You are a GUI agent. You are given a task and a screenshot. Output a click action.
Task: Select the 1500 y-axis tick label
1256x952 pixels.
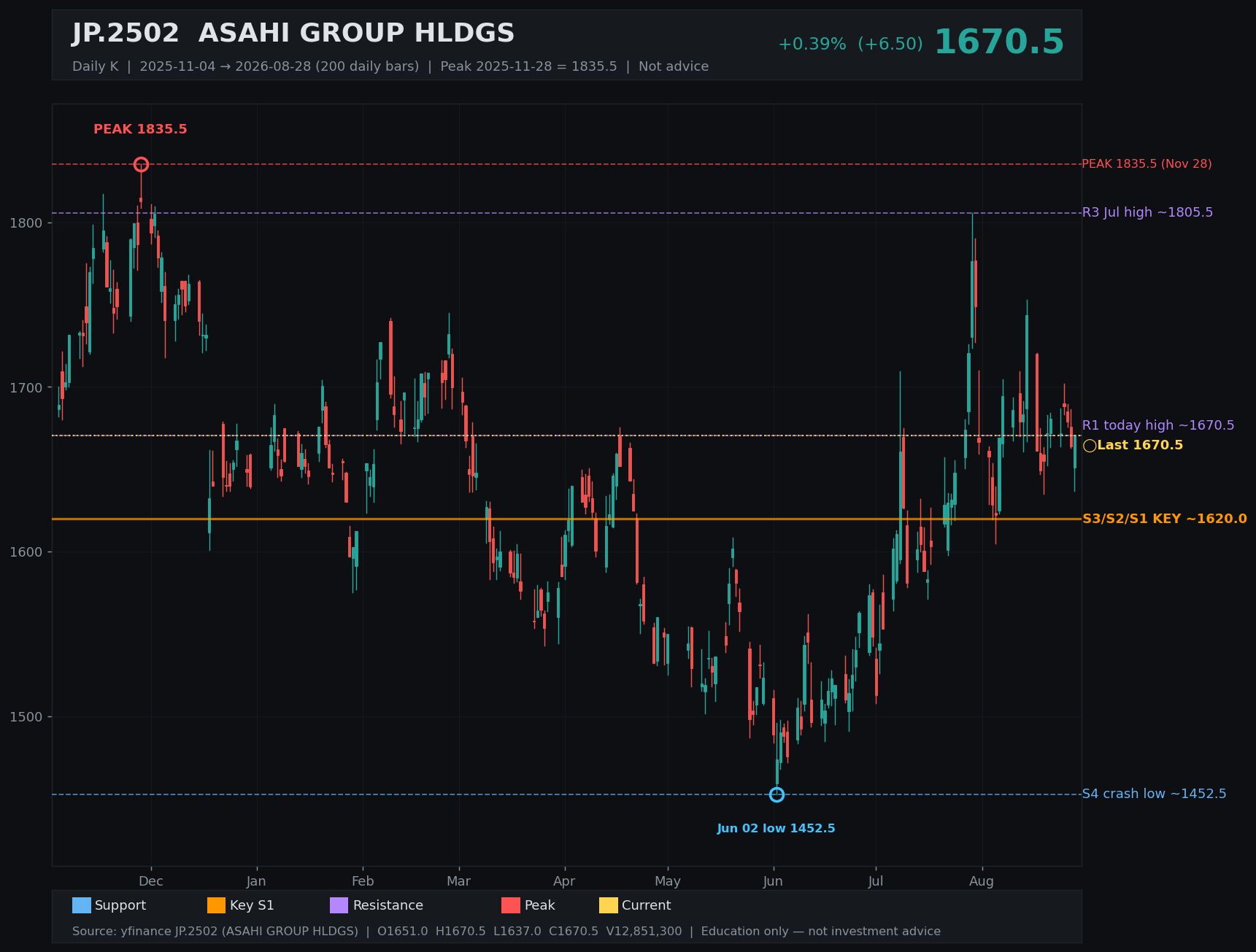click(26, 717)
